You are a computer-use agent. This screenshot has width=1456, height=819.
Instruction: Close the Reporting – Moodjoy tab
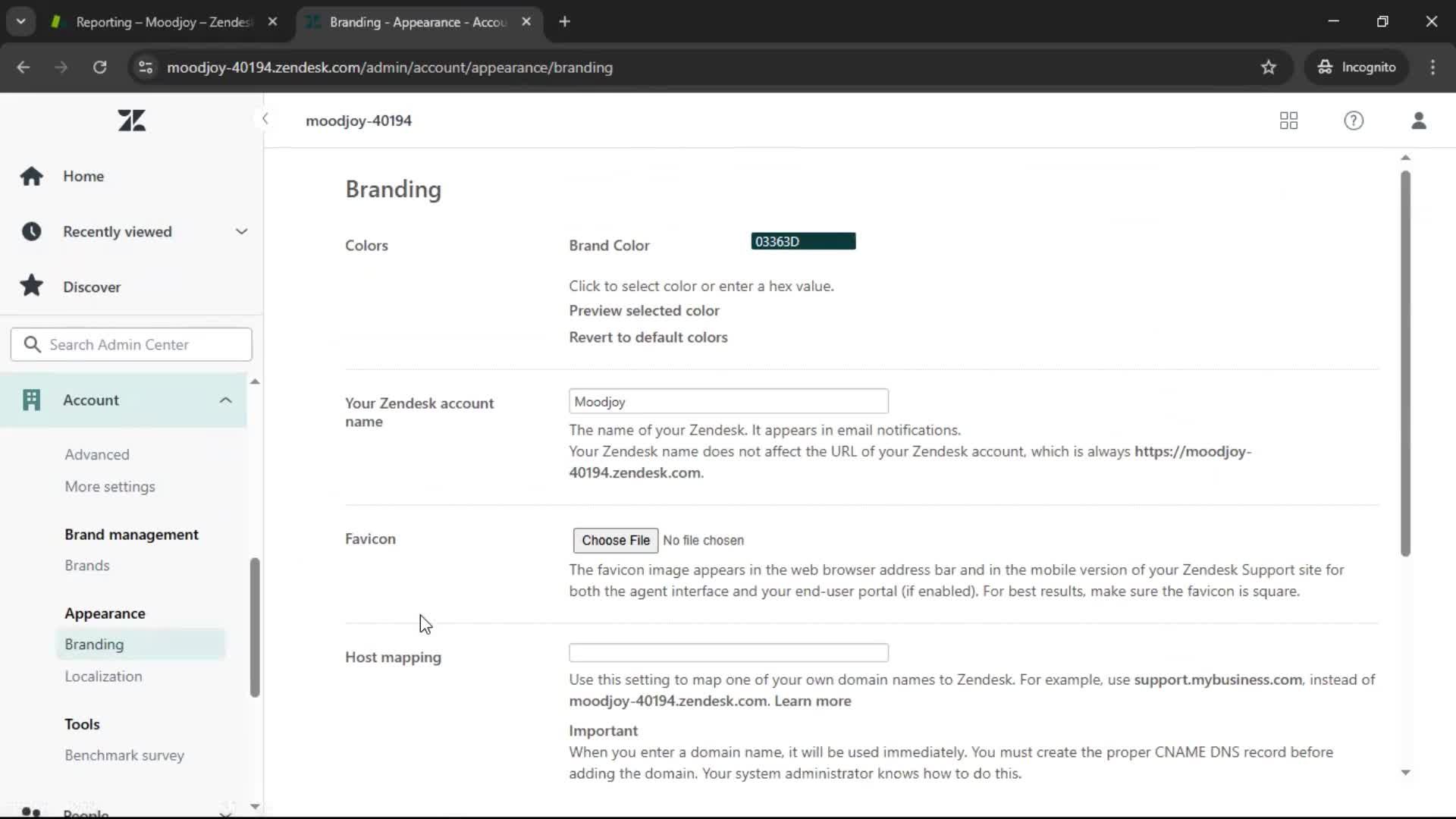(x=272, y=22)
